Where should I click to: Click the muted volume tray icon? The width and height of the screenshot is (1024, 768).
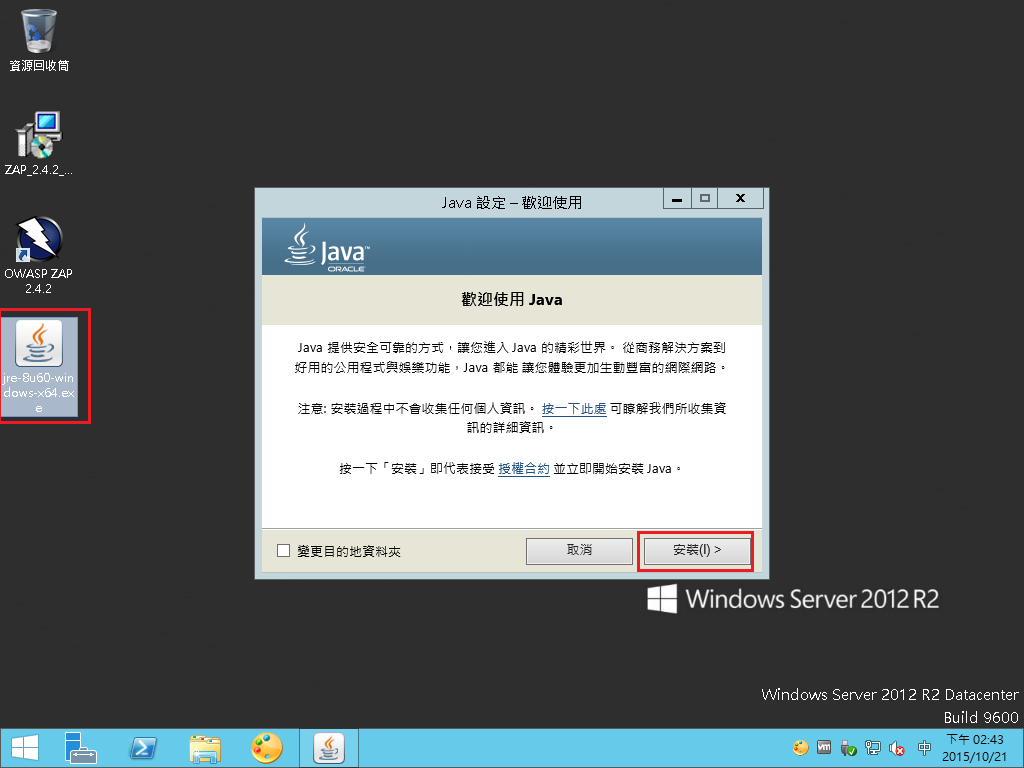[897, 748]
